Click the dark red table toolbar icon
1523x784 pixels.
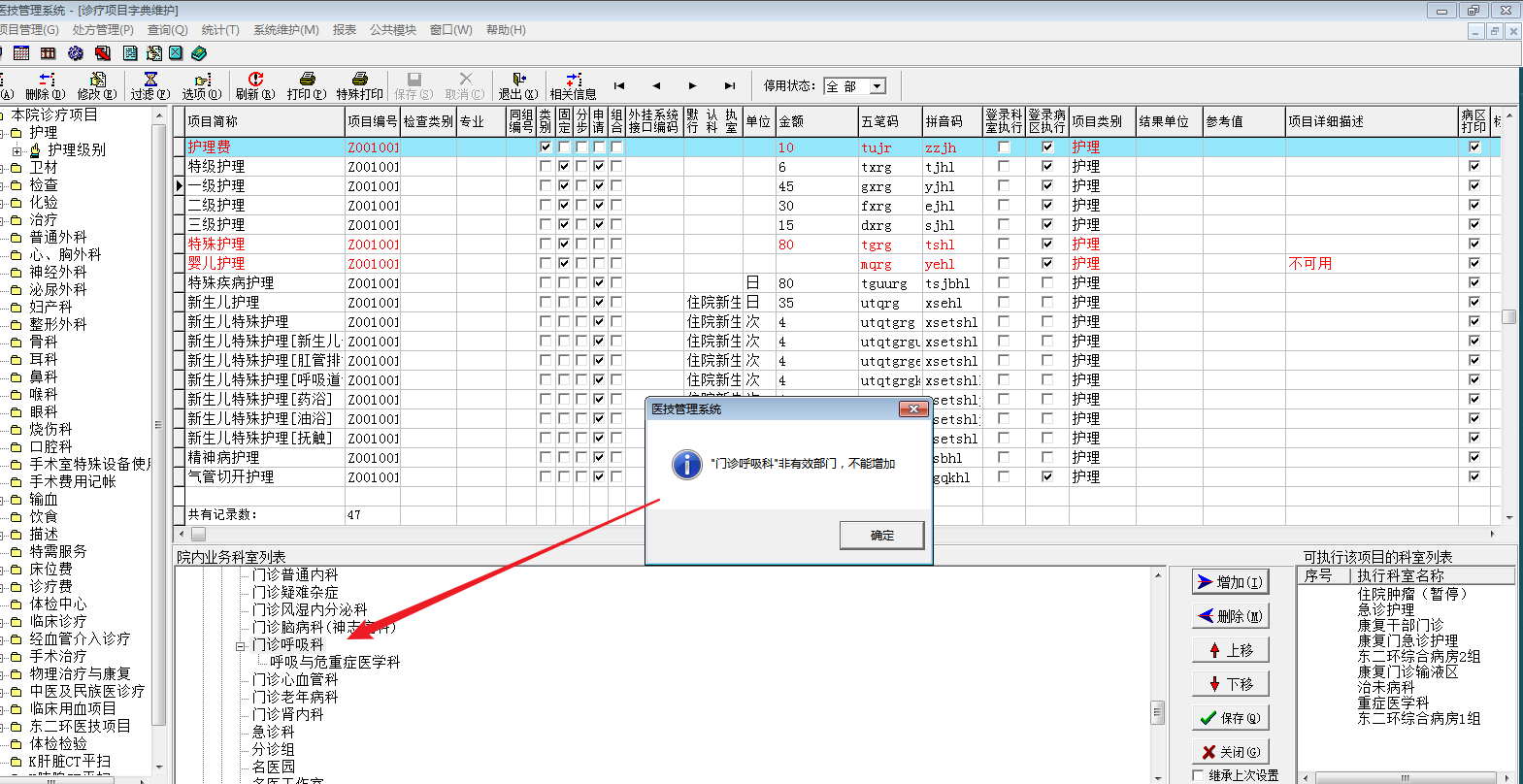[x=48, y=53]
